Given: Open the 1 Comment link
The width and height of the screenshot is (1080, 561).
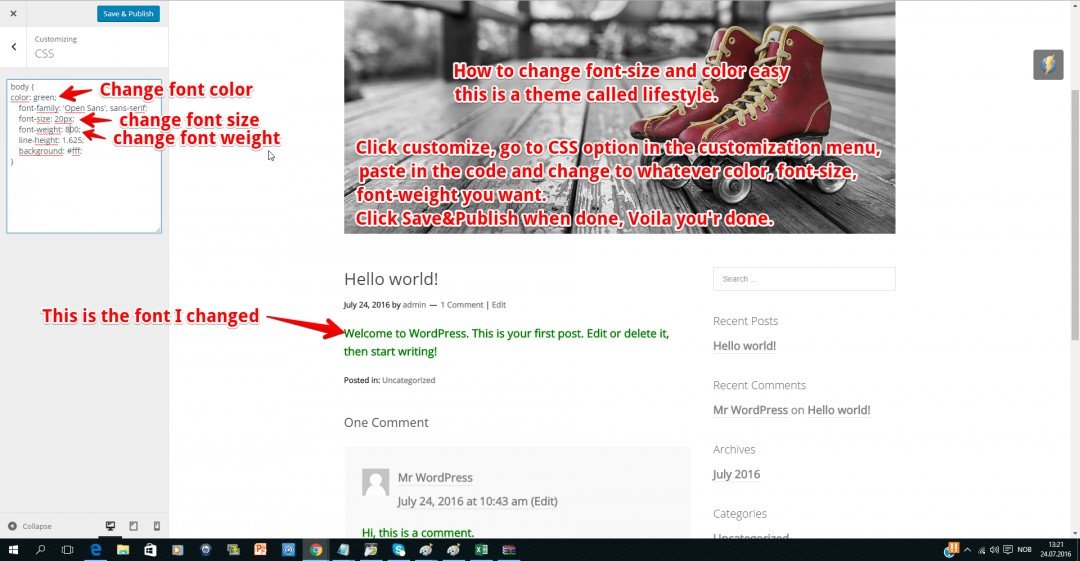Looking at the screenshot, I should pos(461,305).
